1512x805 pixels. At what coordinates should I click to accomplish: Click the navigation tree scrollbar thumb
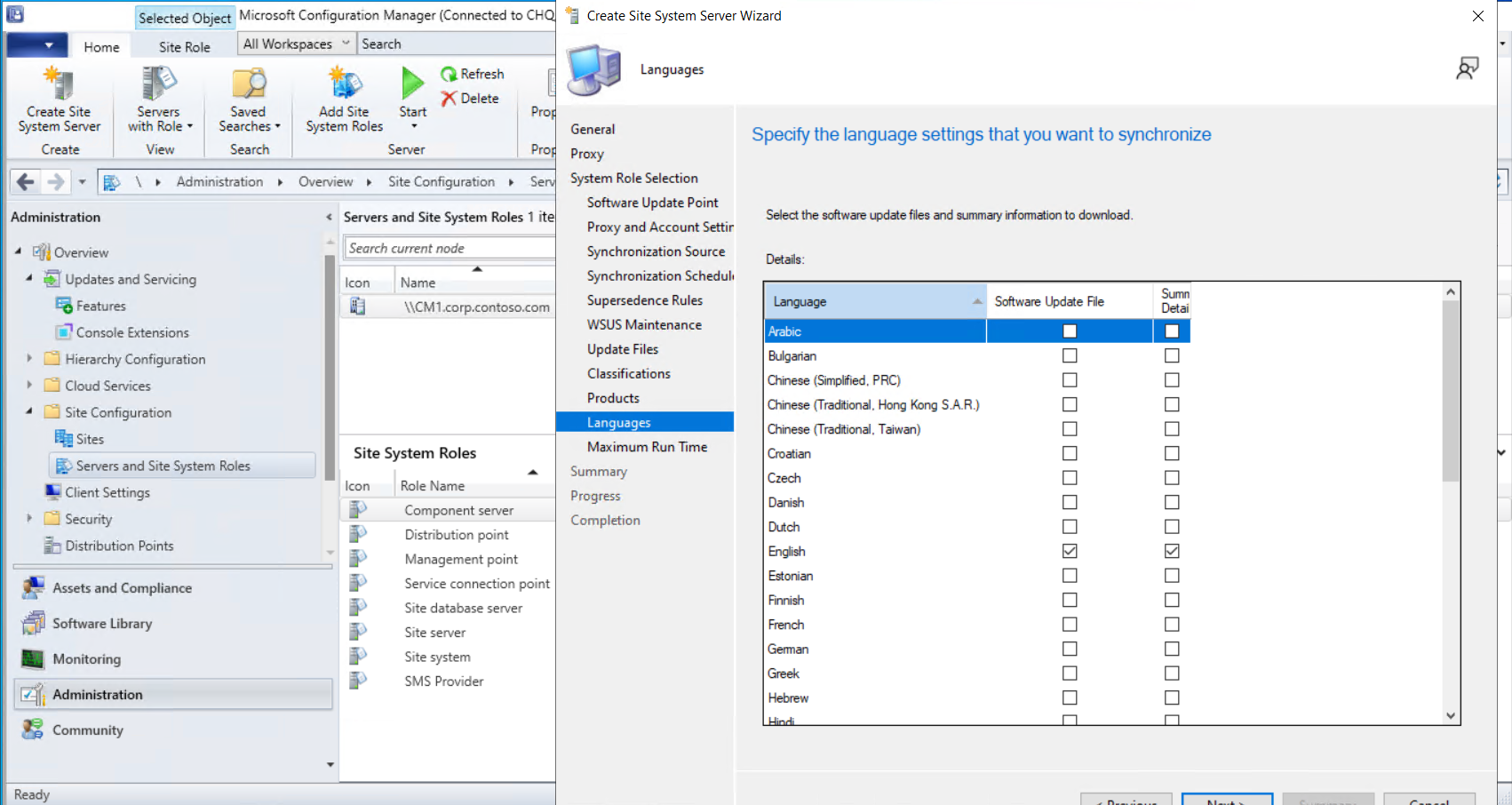tap(330, 368)
